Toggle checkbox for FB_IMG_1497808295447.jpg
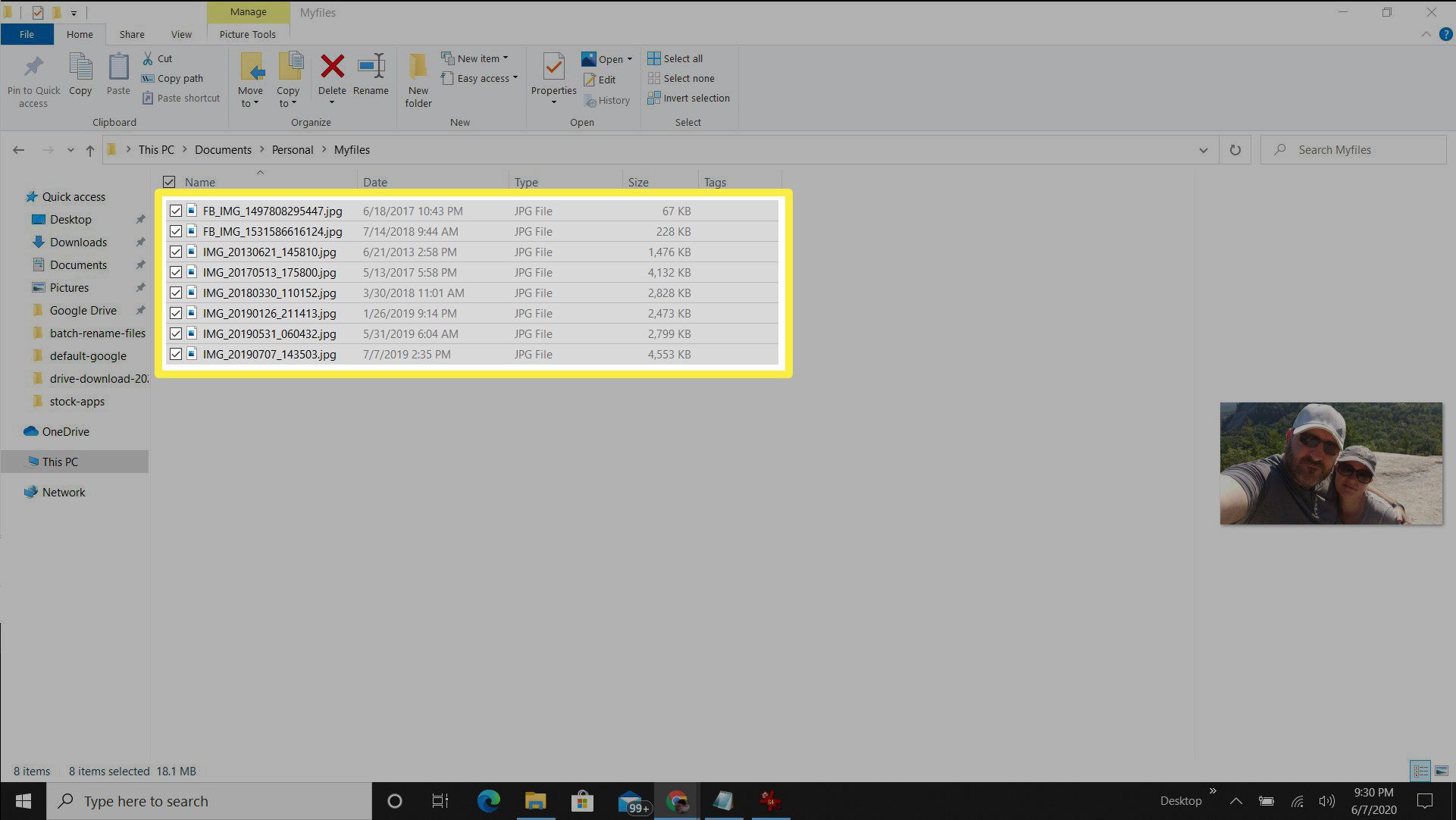Viewport: 1456px width, 820px height. [x=176, y=210]
